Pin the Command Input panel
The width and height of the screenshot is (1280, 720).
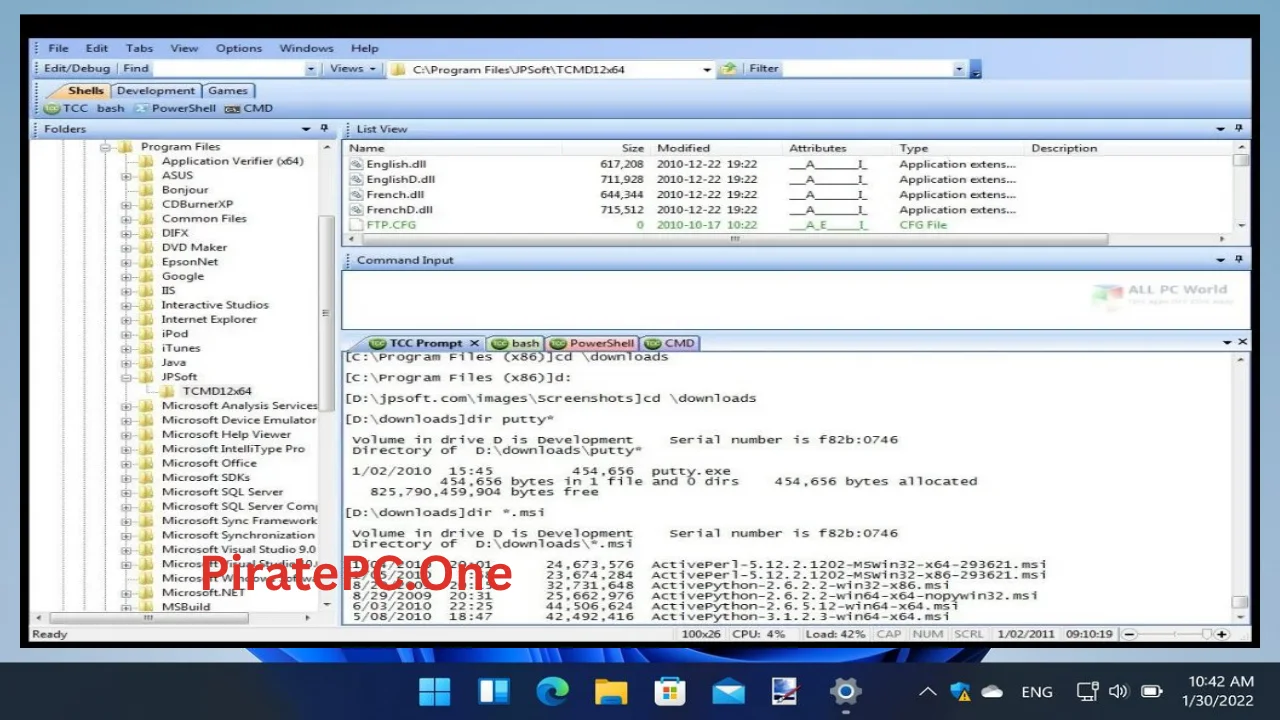pos(1238,260)
